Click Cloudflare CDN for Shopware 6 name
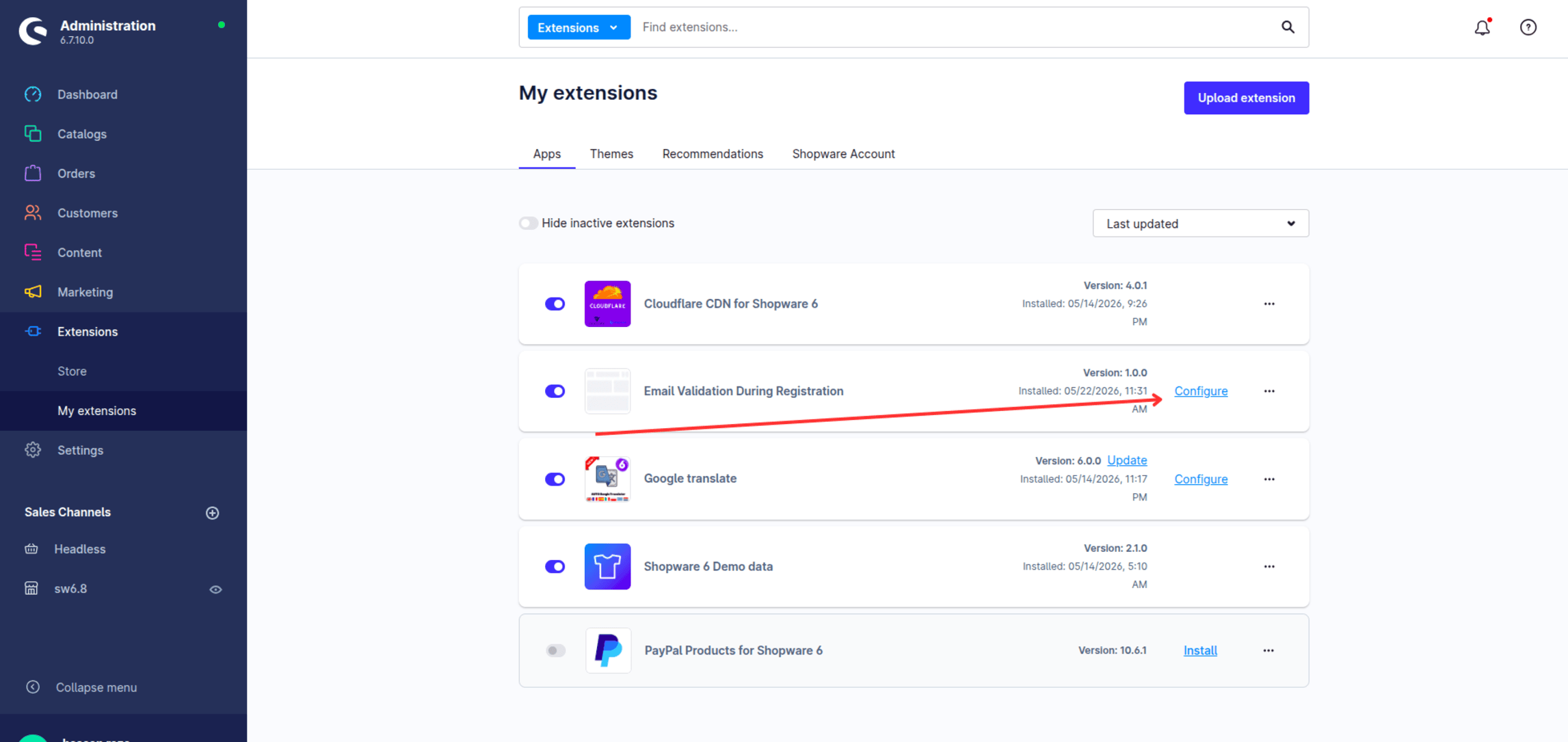 tap(730, 304)
